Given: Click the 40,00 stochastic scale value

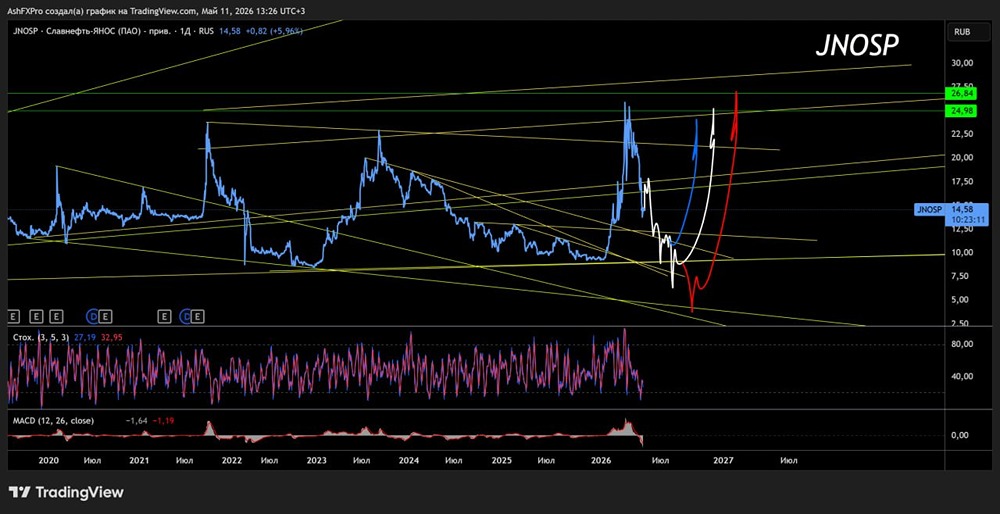Looking at the screenshot, I should coord(962,376).
